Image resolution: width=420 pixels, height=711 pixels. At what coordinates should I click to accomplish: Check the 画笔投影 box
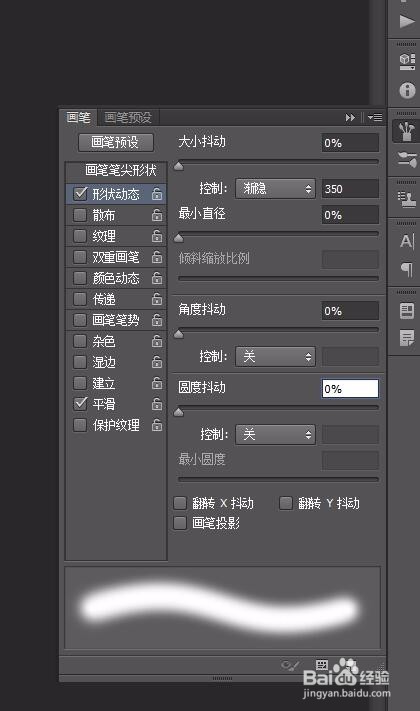click(180, 523)
